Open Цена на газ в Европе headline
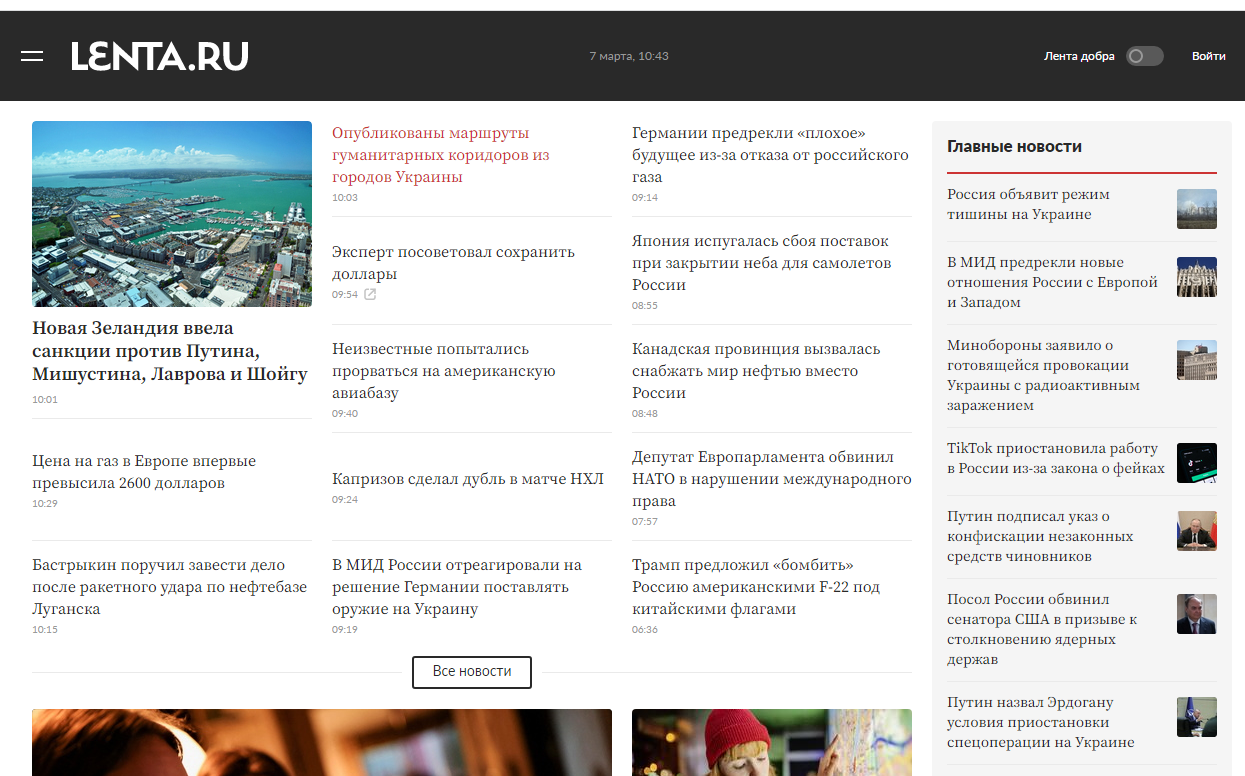The image size is (1245, 776). point(144,472)
